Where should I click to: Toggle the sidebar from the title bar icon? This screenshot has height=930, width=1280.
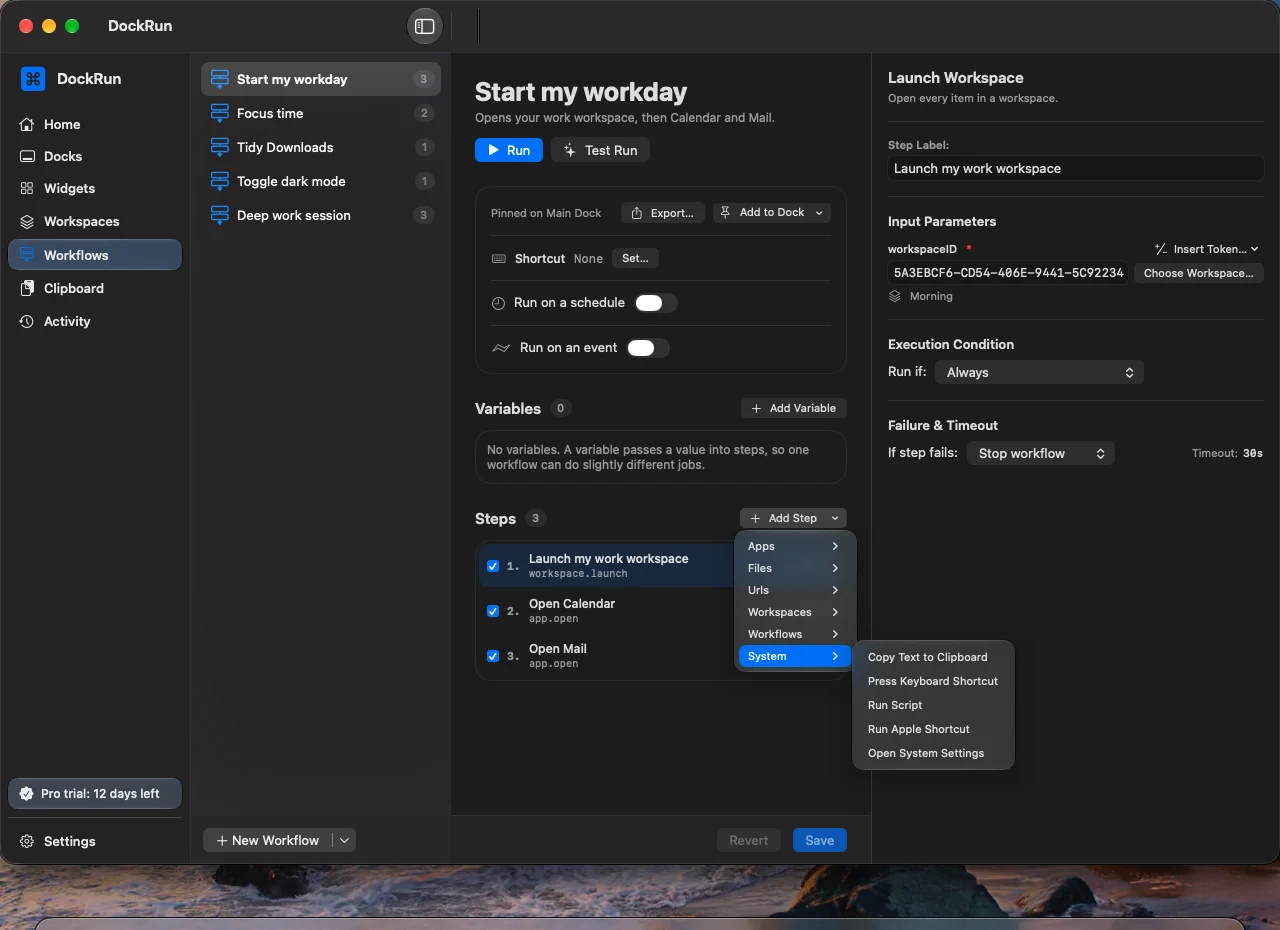click(x=425, y=26)
